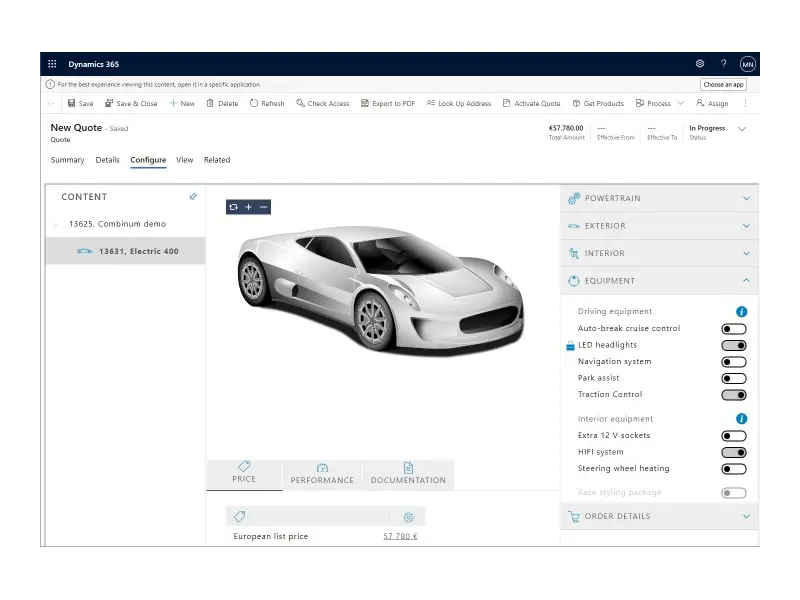Screen dimensions: 800x600
Task: Open the Documentation tab
Action: 408,474
